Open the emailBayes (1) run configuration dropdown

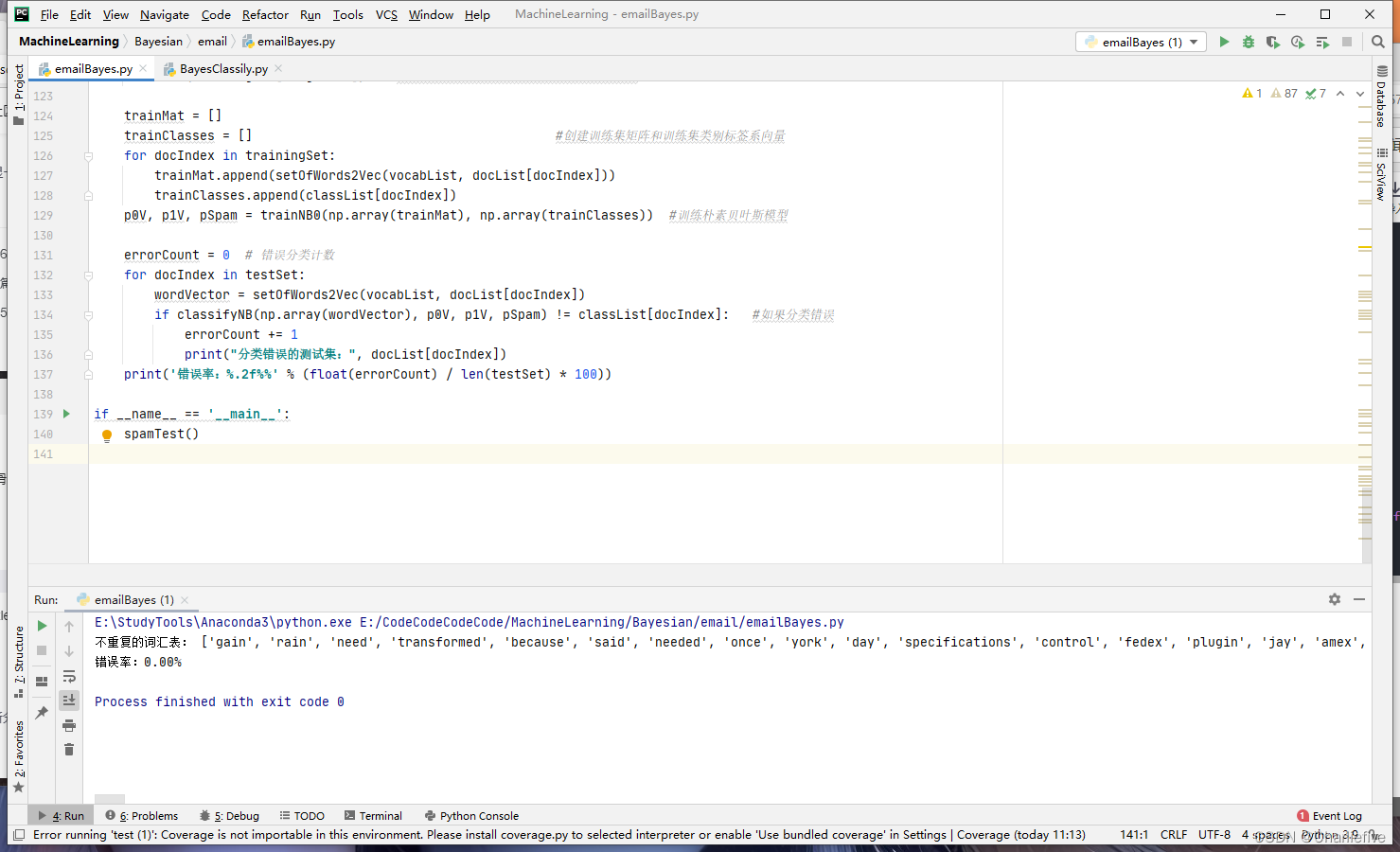pos(1141,42)
